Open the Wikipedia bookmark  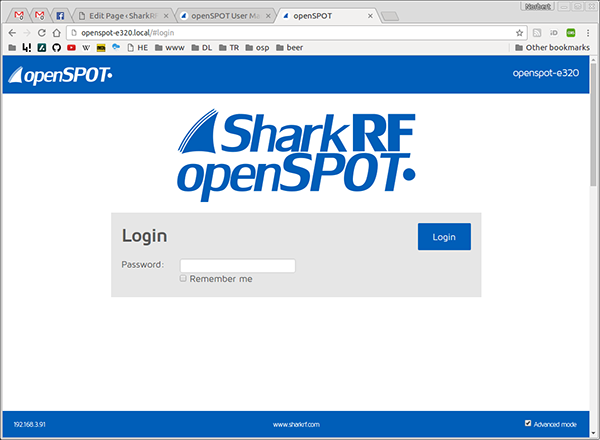[x=86, y=48]
